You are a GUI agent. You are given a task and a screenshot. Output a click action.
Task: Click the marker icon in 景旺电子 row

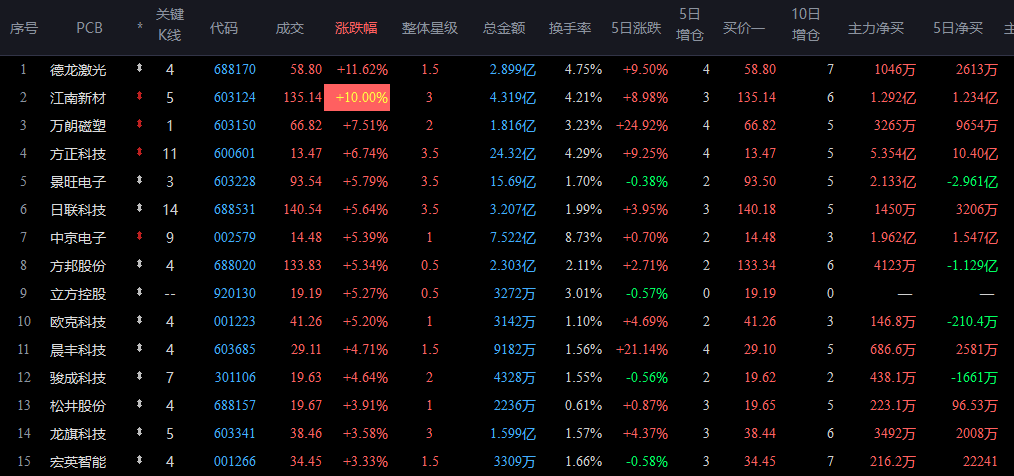(x=139, y=180)
